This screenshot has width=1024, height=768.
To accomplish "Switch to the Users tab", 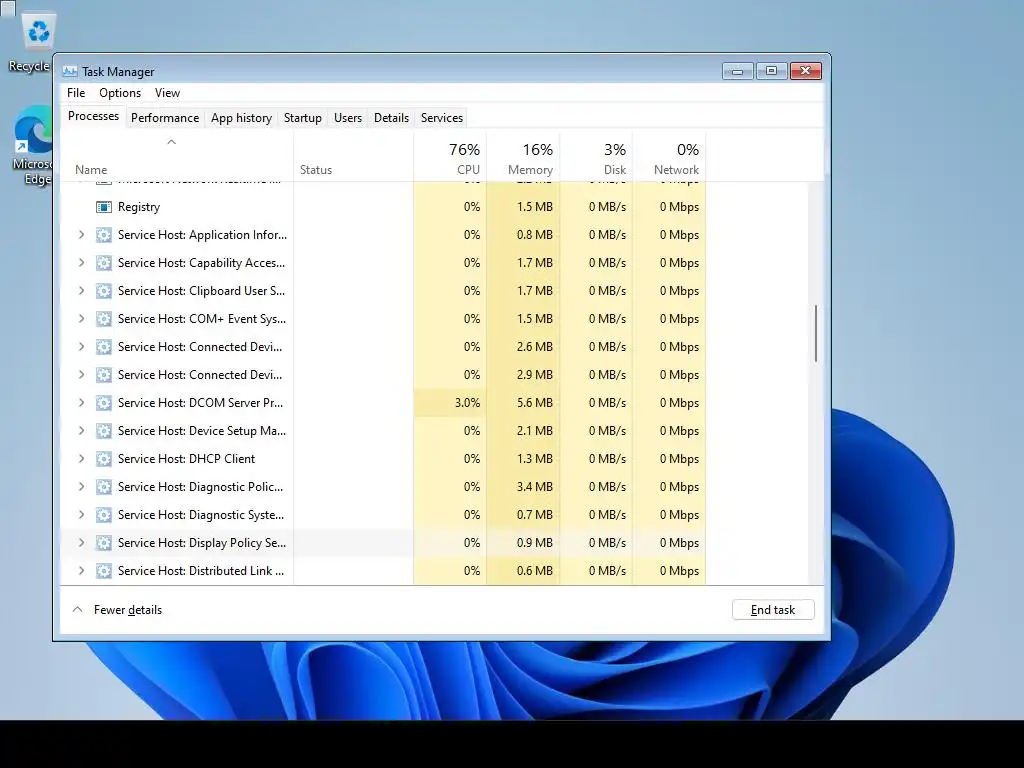I will coord(347,118).
